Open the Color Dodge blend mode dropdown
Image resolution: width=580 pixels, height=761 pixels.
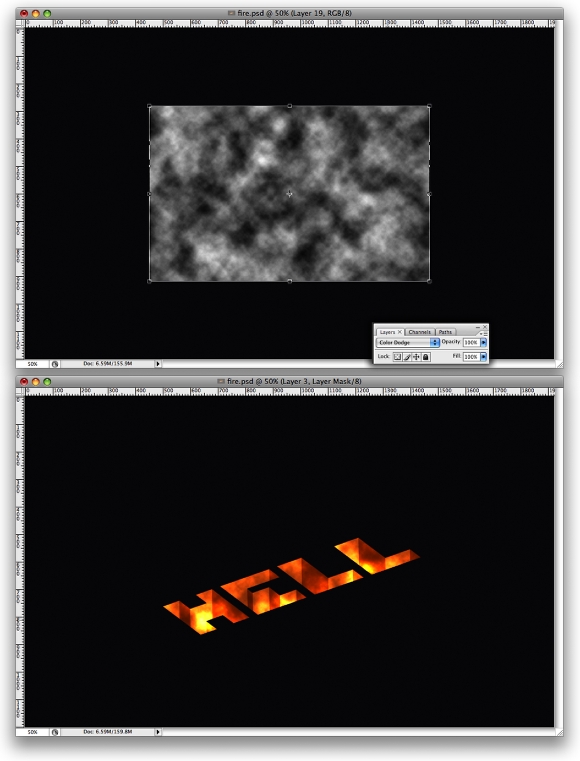408,342
